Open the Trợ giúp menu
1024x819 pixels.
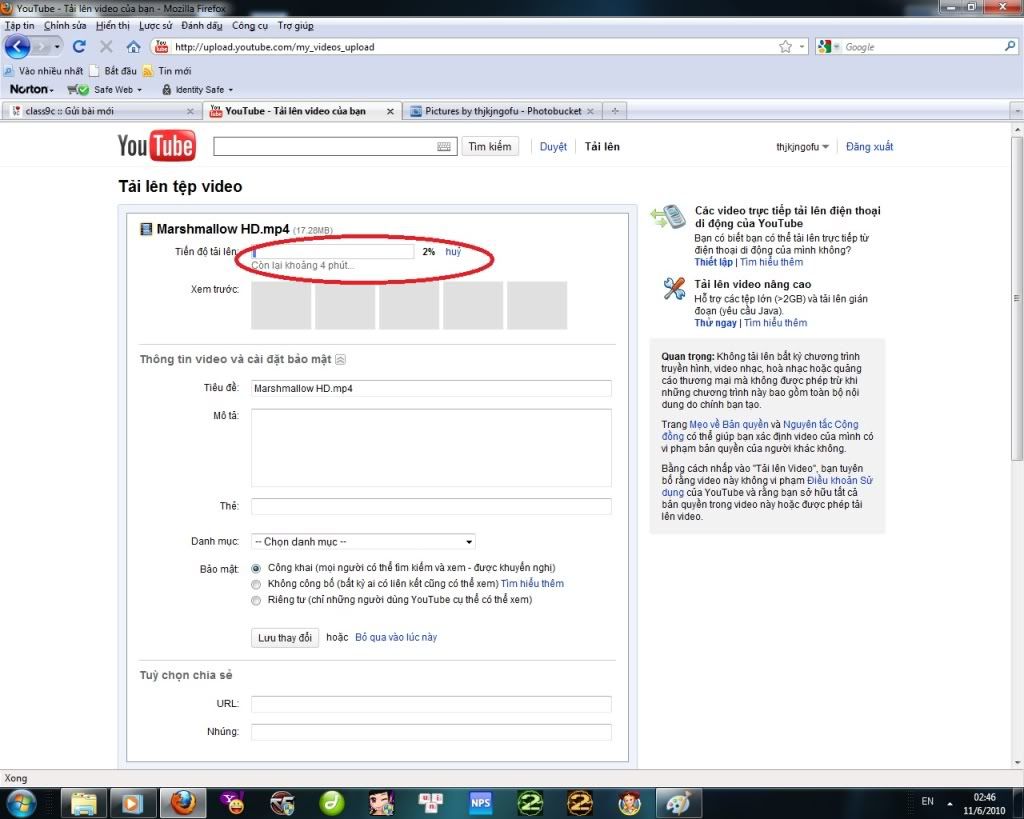(x=295, y=25)
